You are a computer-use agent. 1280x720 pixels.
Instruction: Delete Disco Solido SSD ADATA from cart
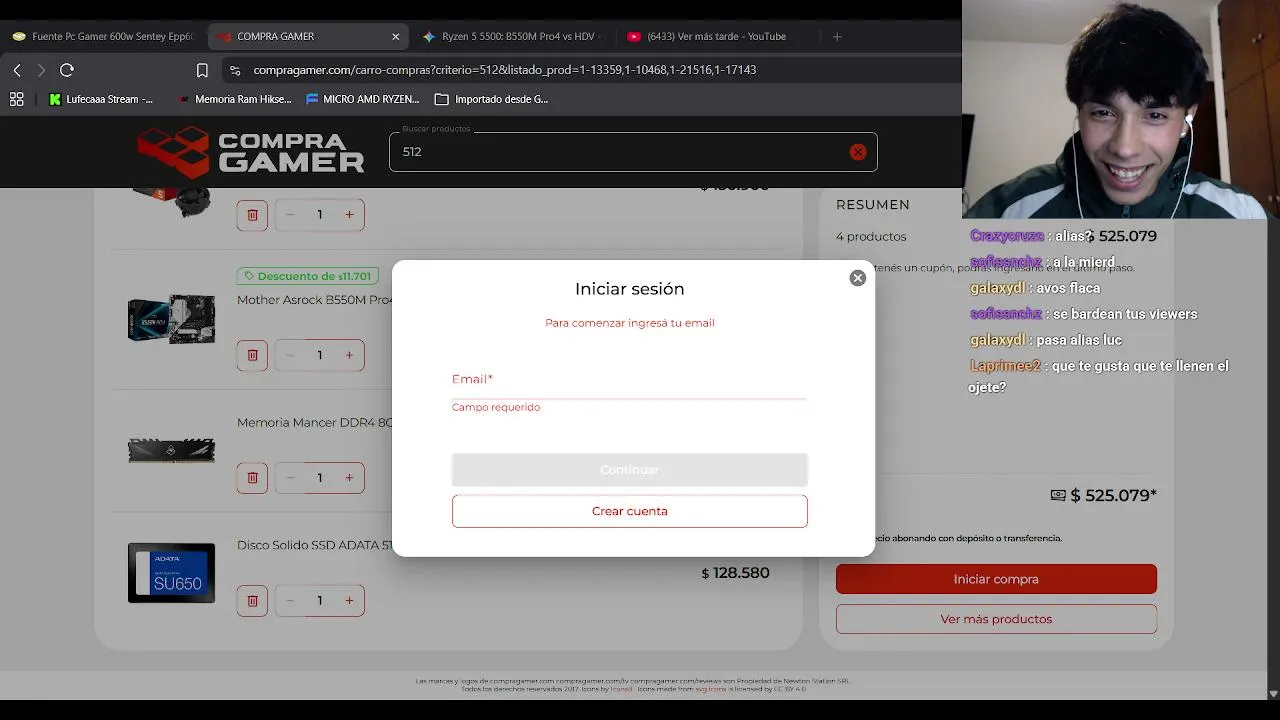pos(252,600)
